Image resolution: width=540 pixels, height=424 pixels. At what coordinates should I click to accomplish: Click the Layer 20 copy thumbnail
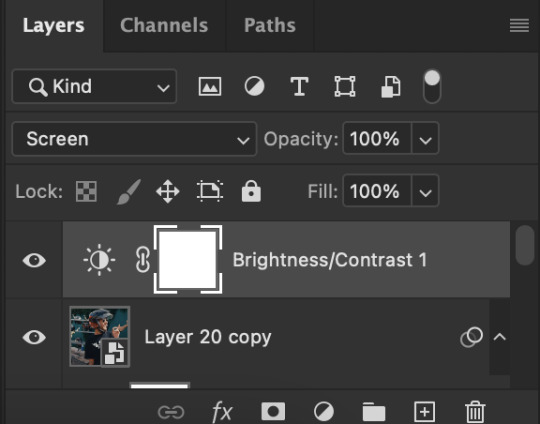[100, 337]
